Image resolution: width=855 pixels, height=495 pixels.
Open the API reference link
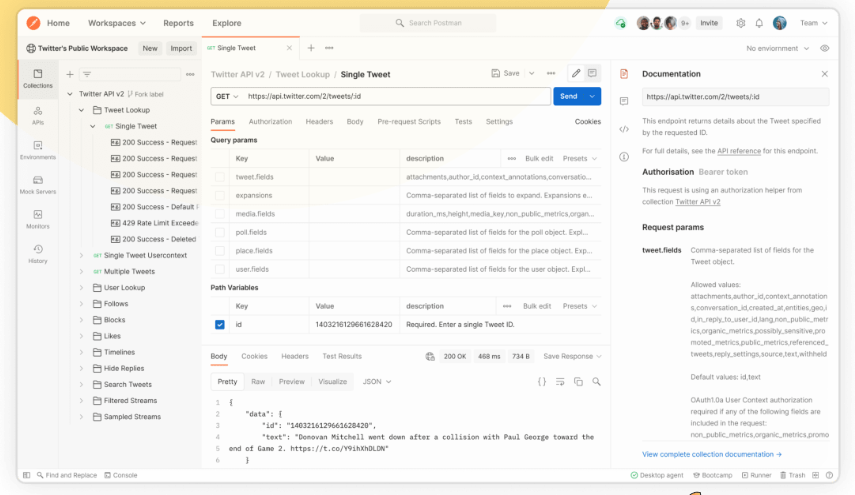coord(739,151)
